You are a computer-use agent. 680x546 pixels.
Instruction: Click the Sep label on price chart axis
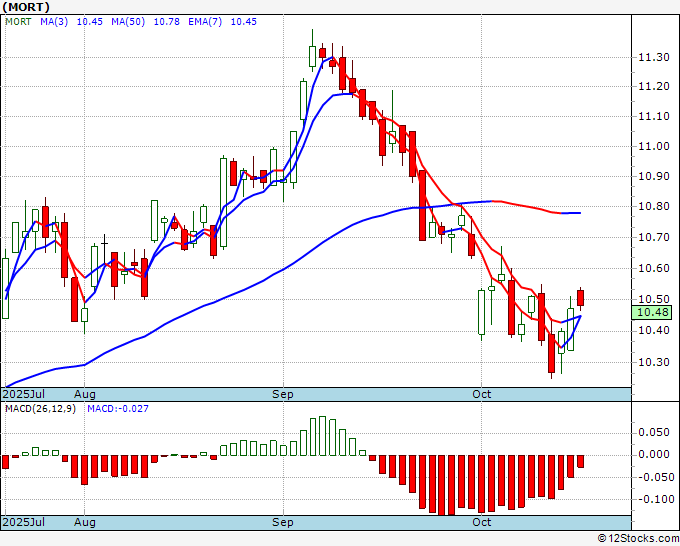pyautogui.click(x=282, y=394)
